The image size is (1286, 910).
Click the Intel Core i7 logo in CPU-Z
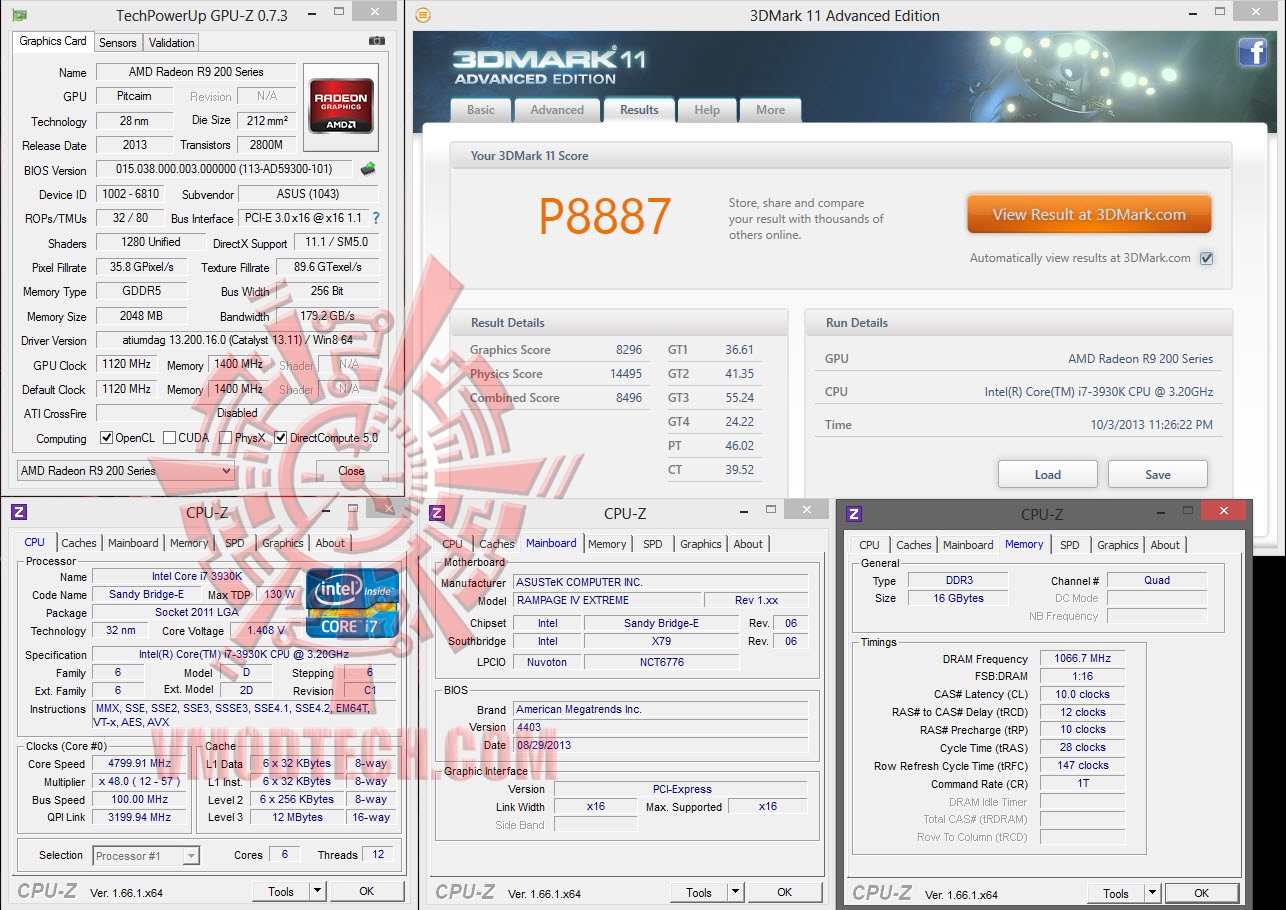point(352,603)
